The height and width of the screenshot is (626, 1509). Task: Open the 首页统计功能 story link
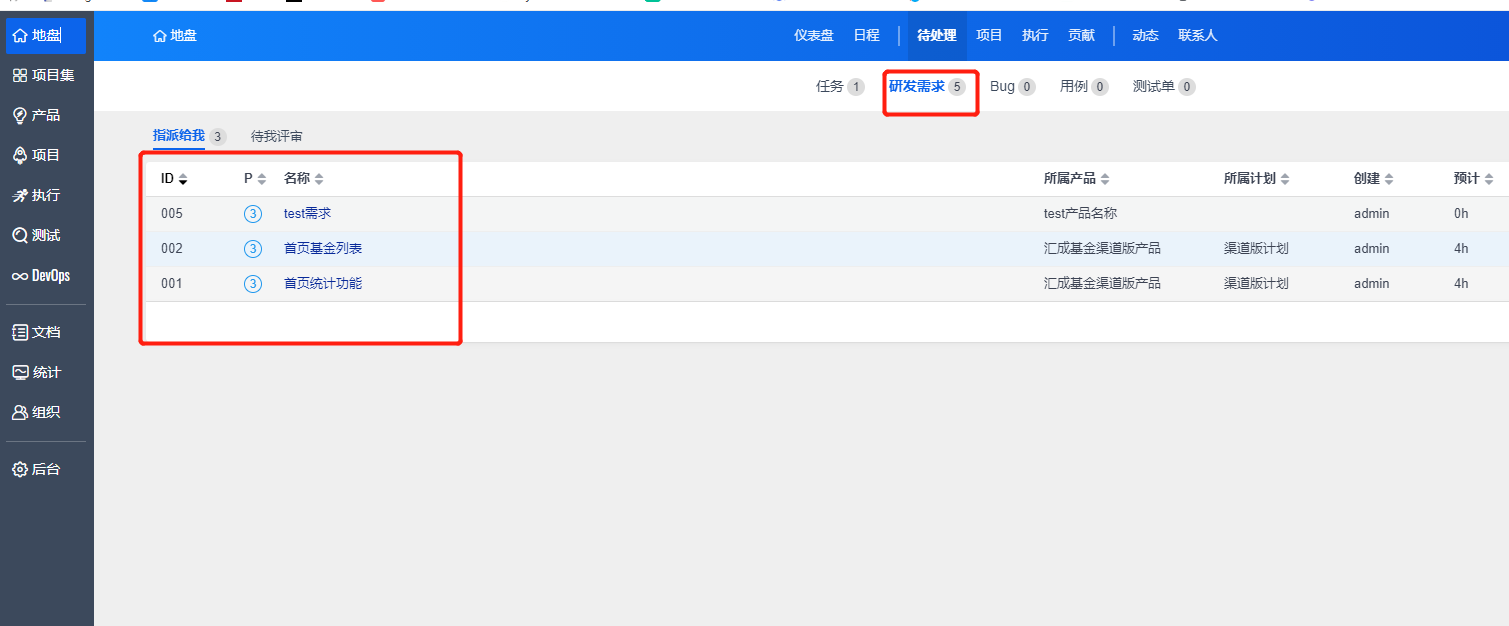[323, 284]
